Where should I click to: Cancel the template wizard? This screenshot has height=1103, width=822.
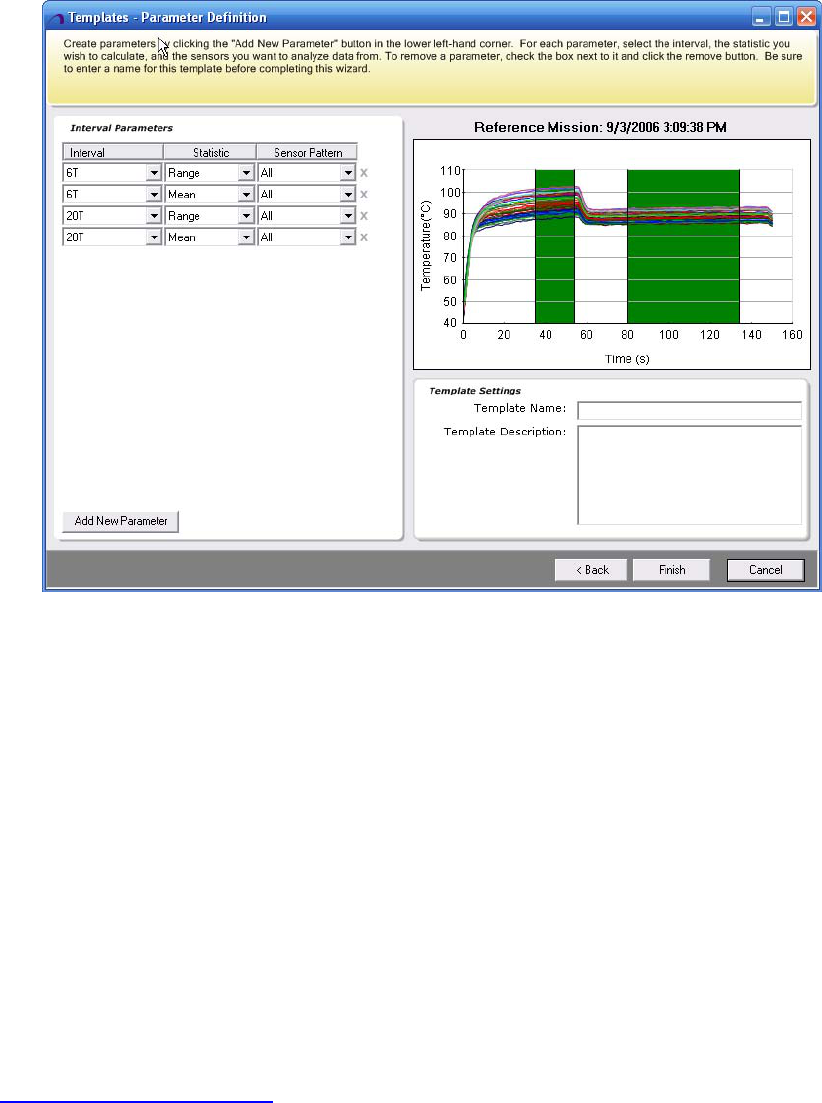(766, 570)
